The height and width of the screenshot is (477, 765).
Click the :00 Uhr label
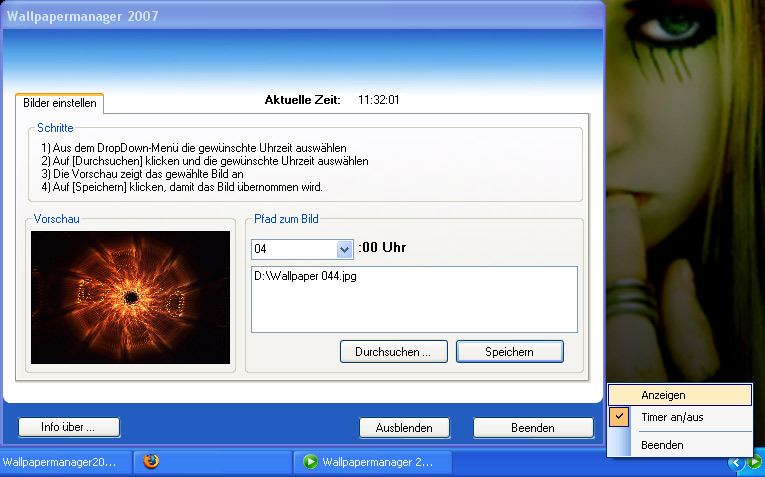[382, 247]
